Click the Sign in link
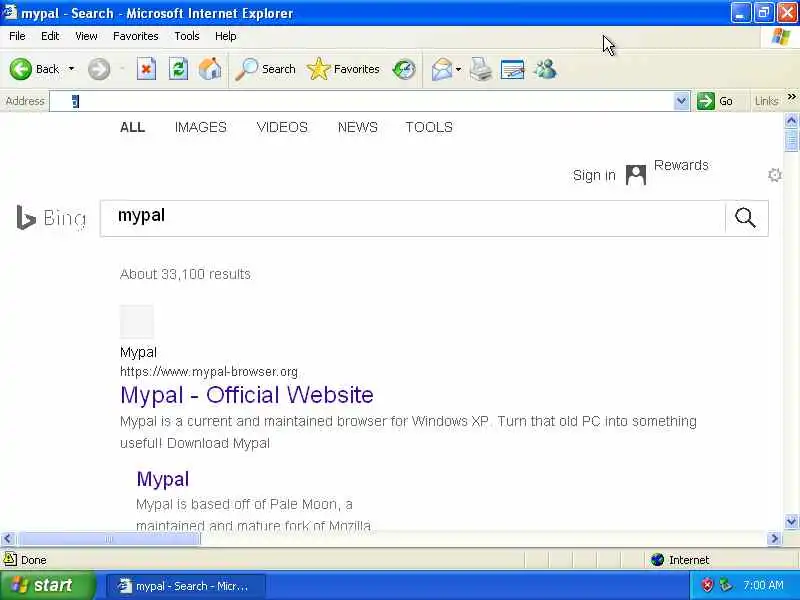 [x=594, y=175]
